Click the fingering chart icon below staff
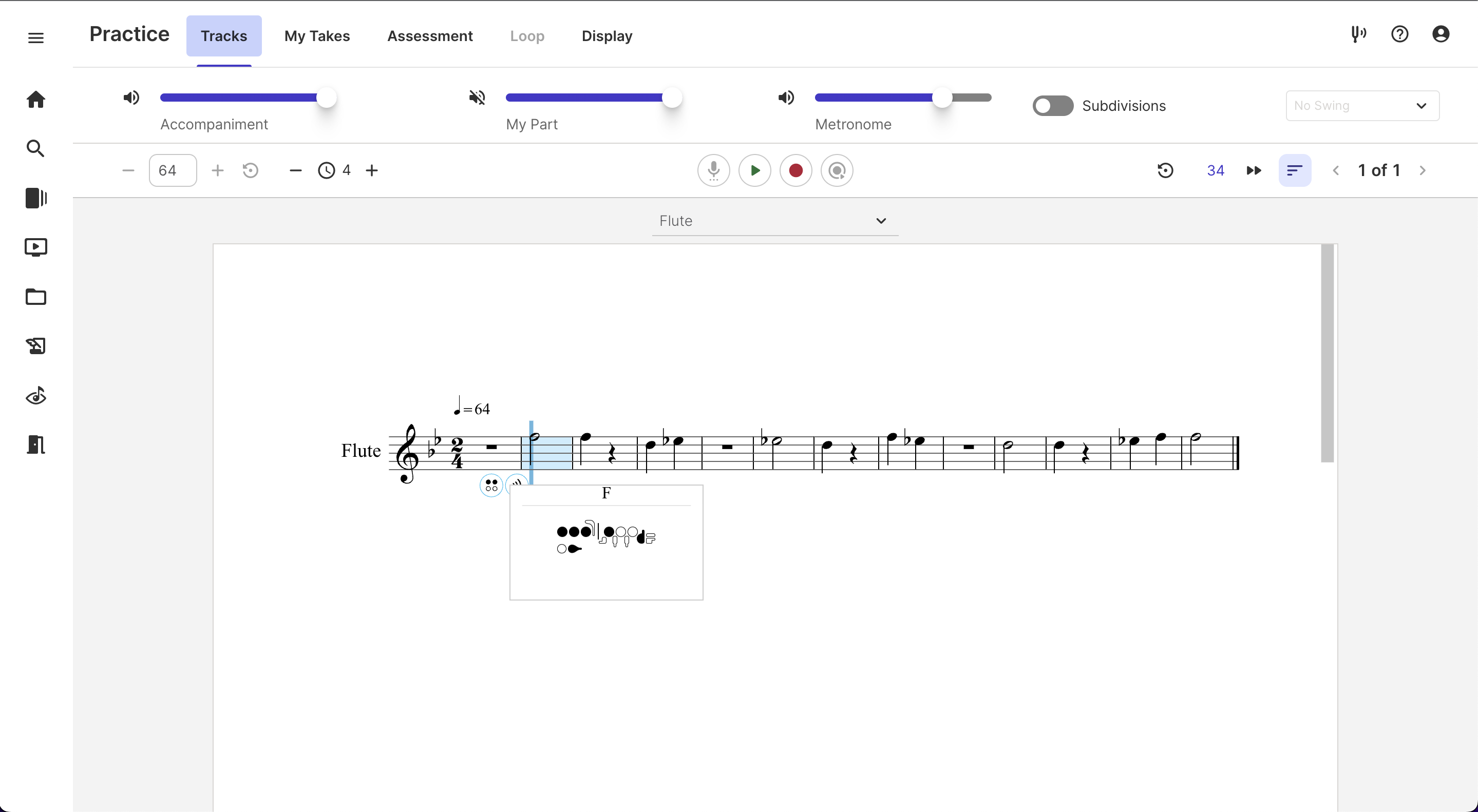 pos(491,486)
